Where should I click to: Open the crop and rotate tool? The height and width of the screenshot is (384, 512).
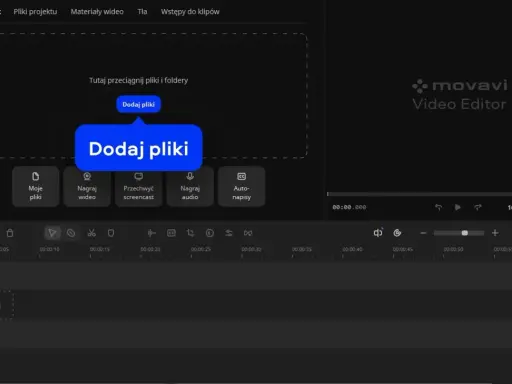pyautogui.click(x=190, y=233)
